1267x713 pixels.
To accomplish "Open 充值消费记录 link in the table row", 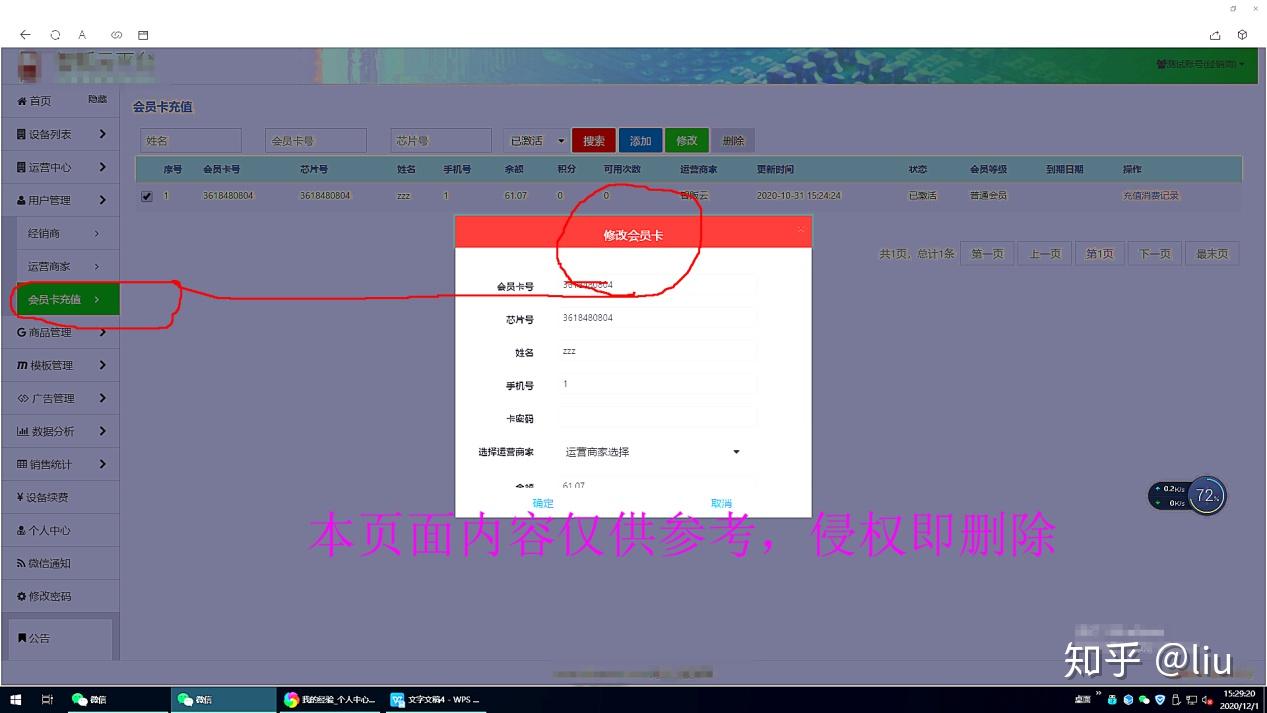I will (1151, 196).
